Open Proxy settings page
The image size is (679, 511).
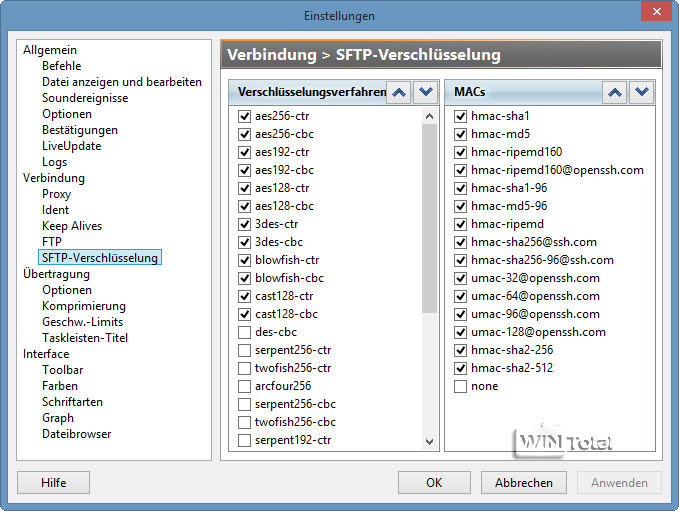(x=56, y=194)
